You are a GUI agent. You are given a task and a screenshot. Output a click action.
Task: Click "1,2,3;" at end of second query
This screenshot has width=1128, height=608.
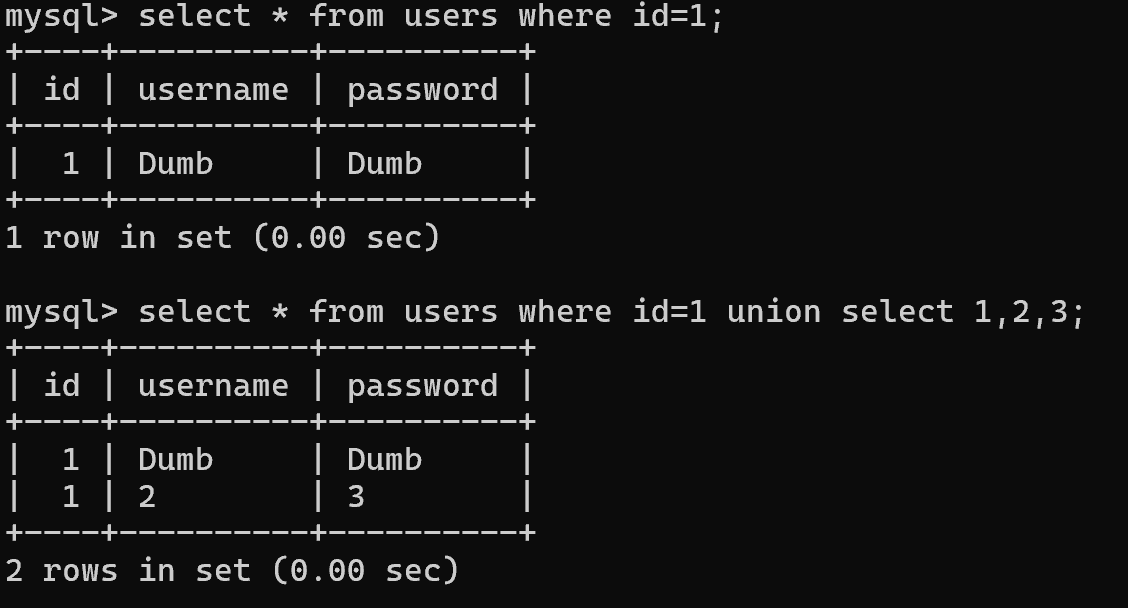click(1029, 313)
